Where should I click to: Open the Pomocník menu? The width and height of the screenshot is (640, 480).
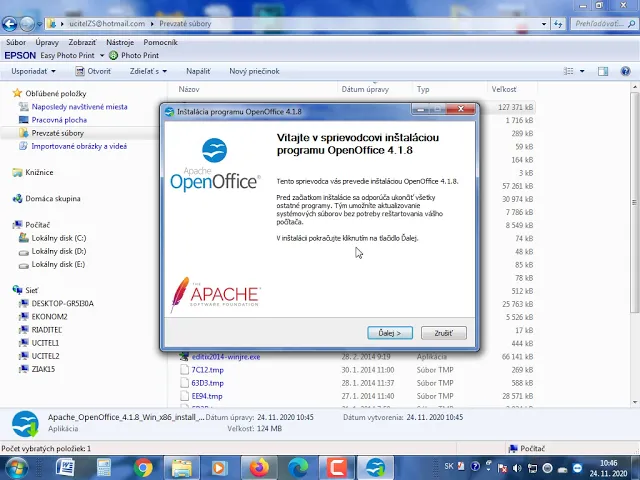160,42
